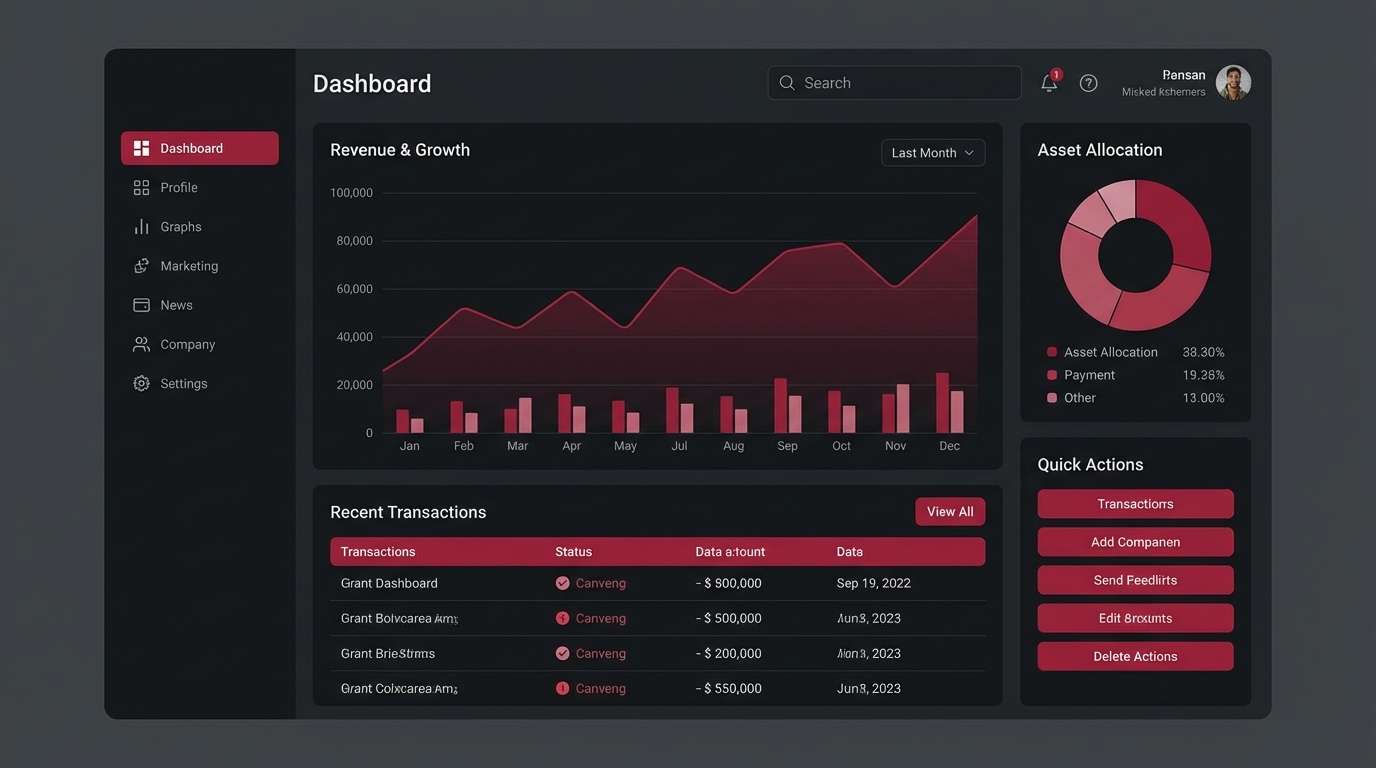Viewport: 1376px width, 768px height.
Task: Select the Dashboard grid icon in sidebar
Action: click(141, 147)
